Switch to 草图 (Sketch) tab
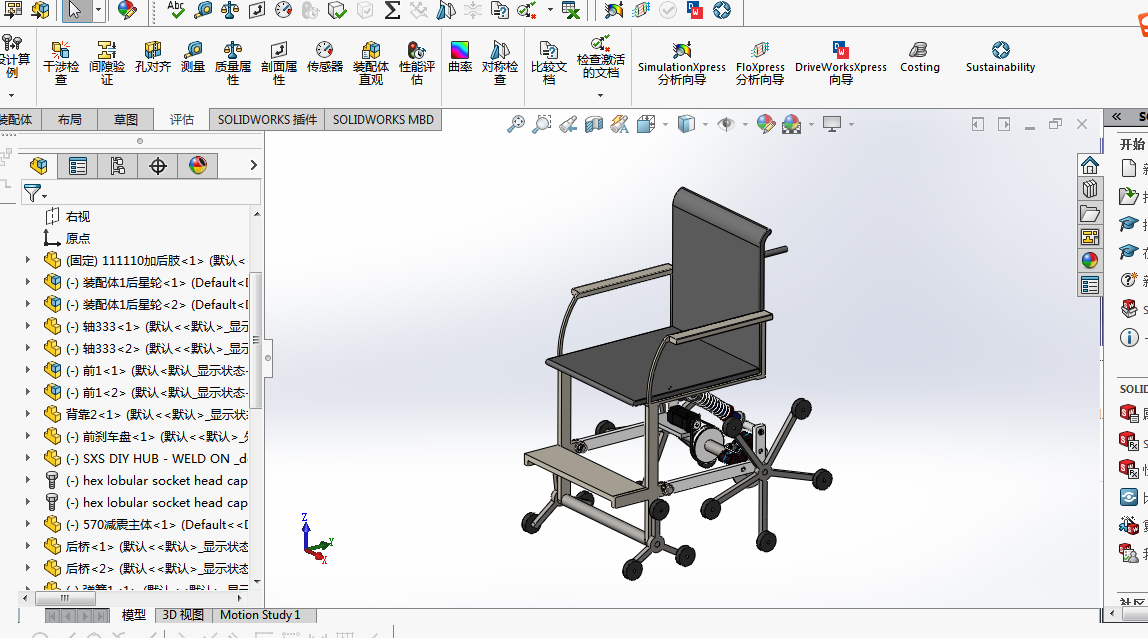Viewport: 1148px width, 638px height. pos(126,119)
